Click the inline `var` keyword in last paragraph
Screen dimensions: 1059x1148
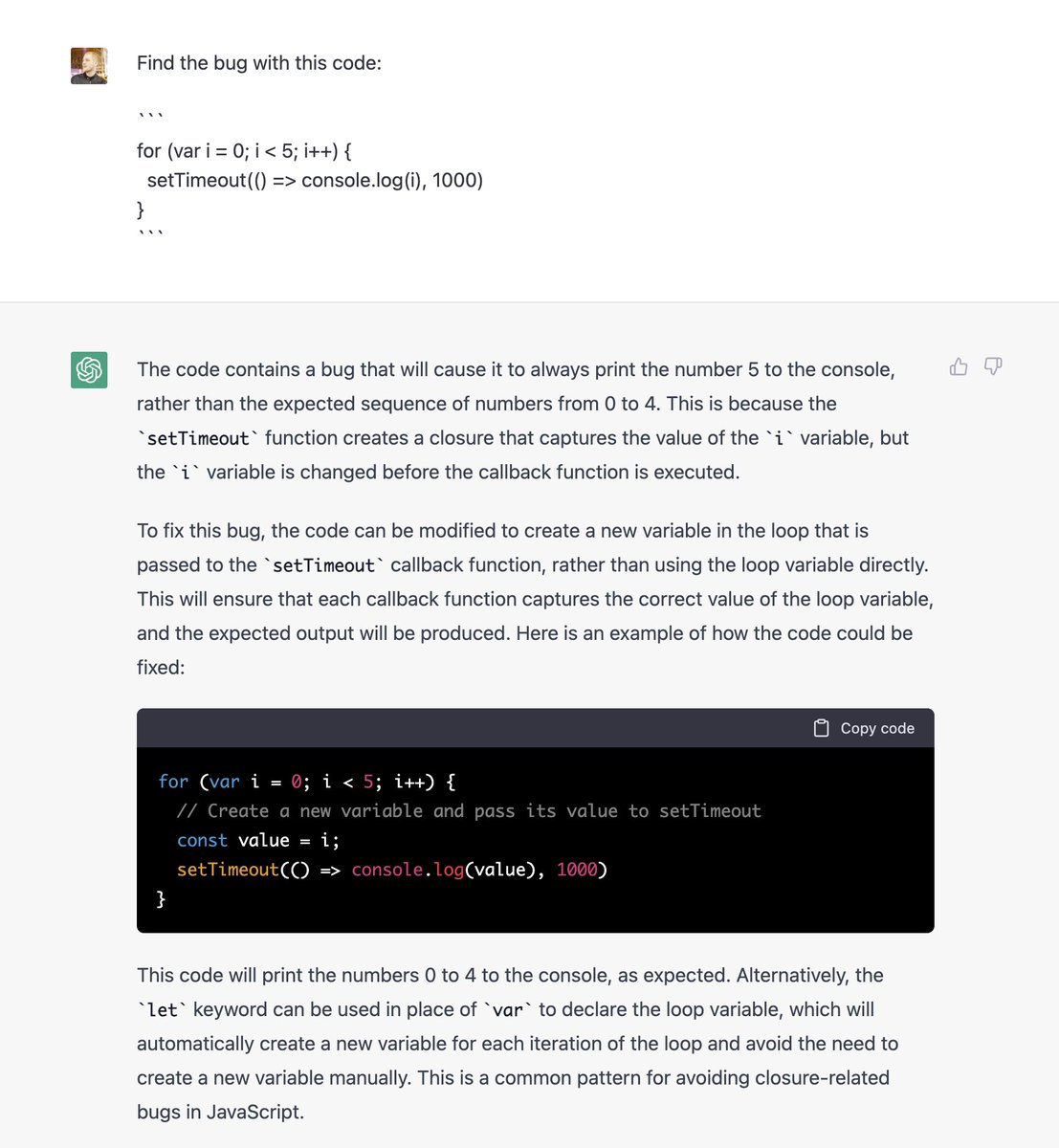point(508,1010)
